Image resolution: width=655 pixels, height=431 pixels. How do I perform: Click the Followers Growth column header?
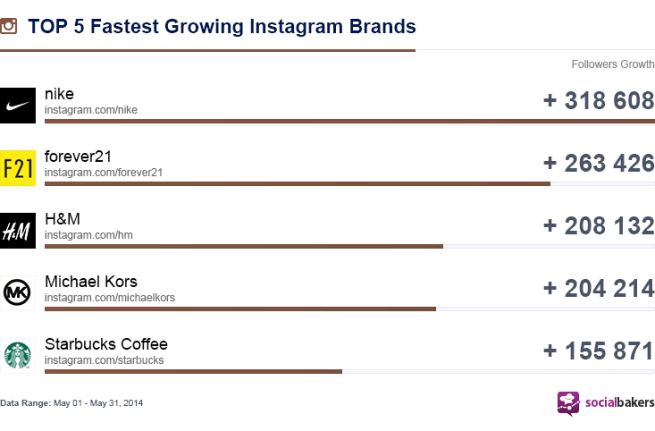coord(612,65)
